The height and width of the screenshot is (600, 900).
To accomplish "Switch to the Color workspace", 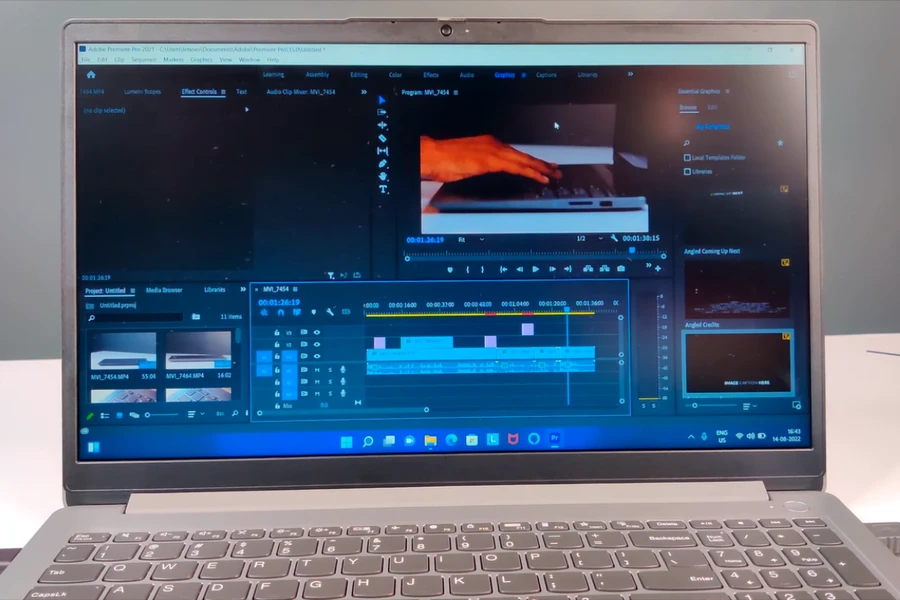I will point(395,75).
